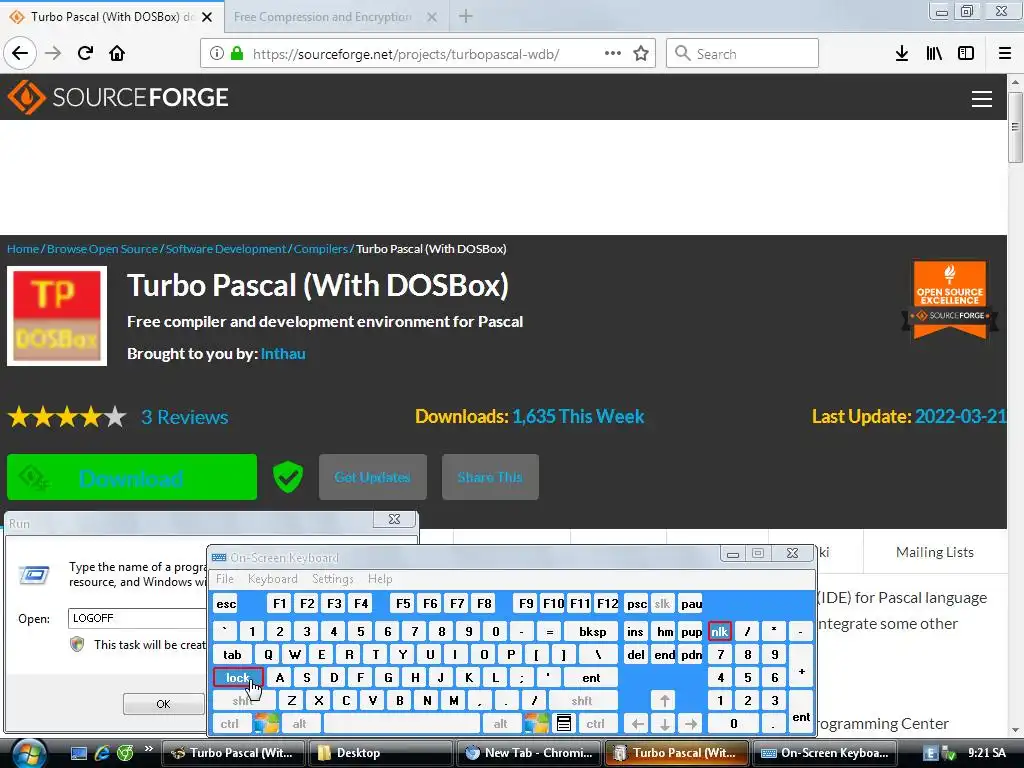Open the Mailing Lists tab

935,552
